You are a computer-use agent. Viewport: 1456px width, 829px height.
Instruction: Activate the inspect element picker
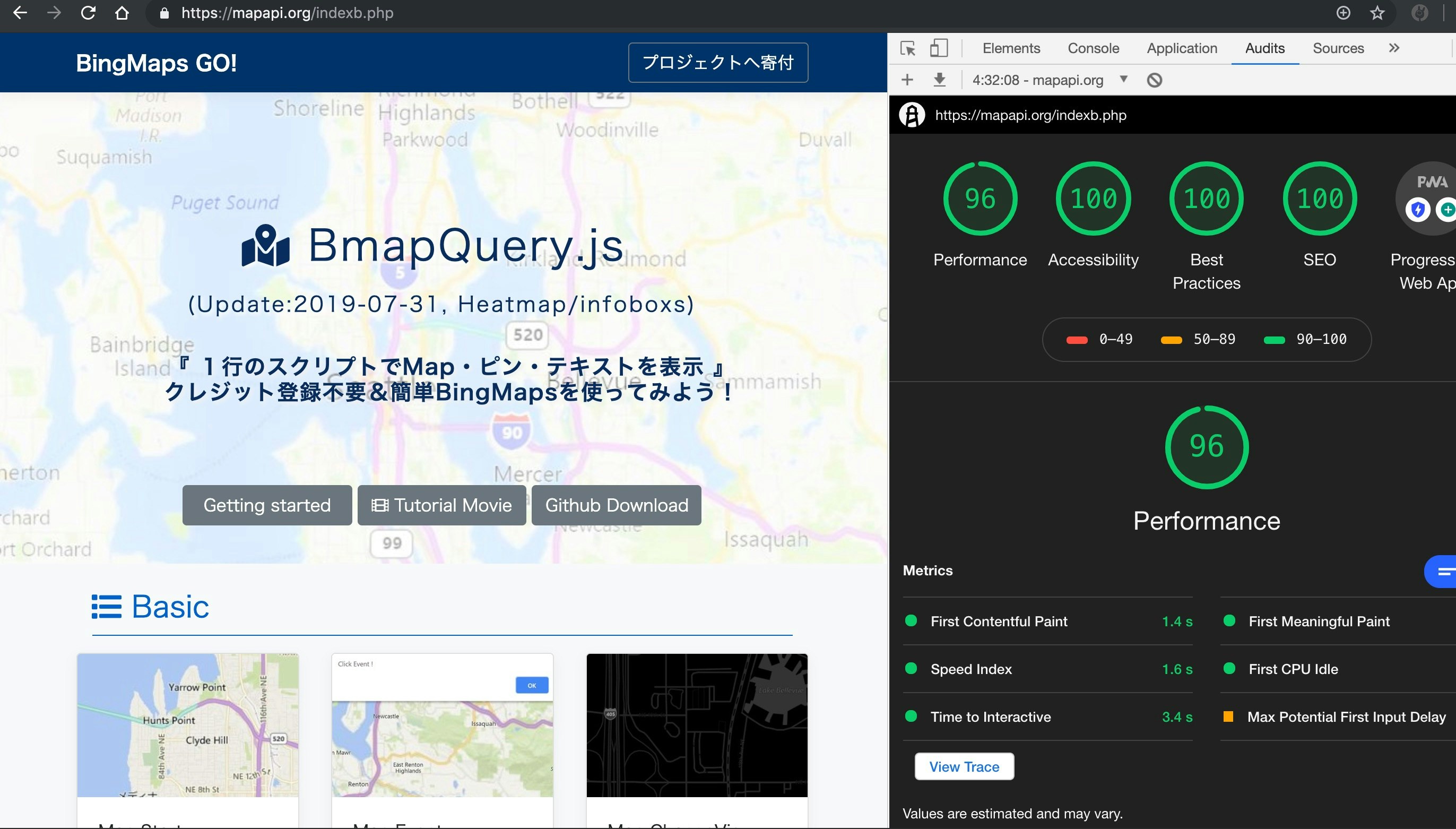point(908,48)
